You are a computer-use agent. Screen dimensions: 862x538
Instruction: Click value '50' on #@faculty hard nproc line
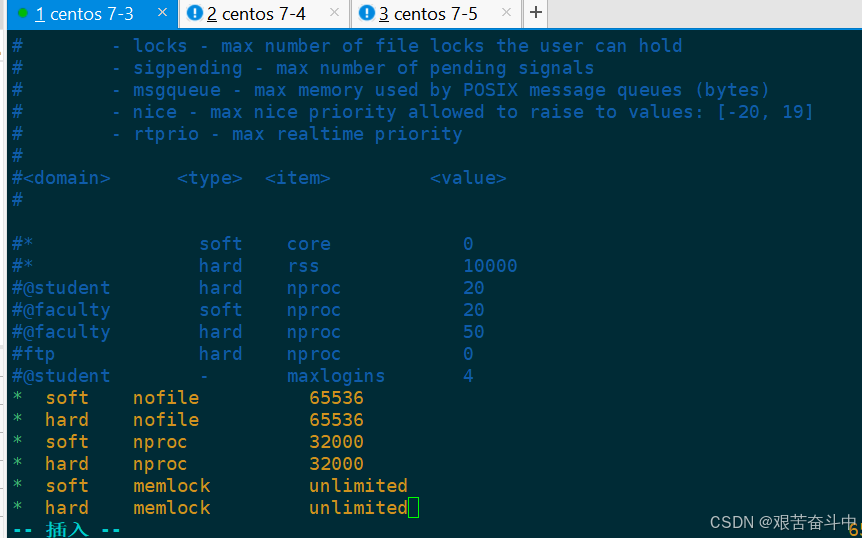[473, 332]
